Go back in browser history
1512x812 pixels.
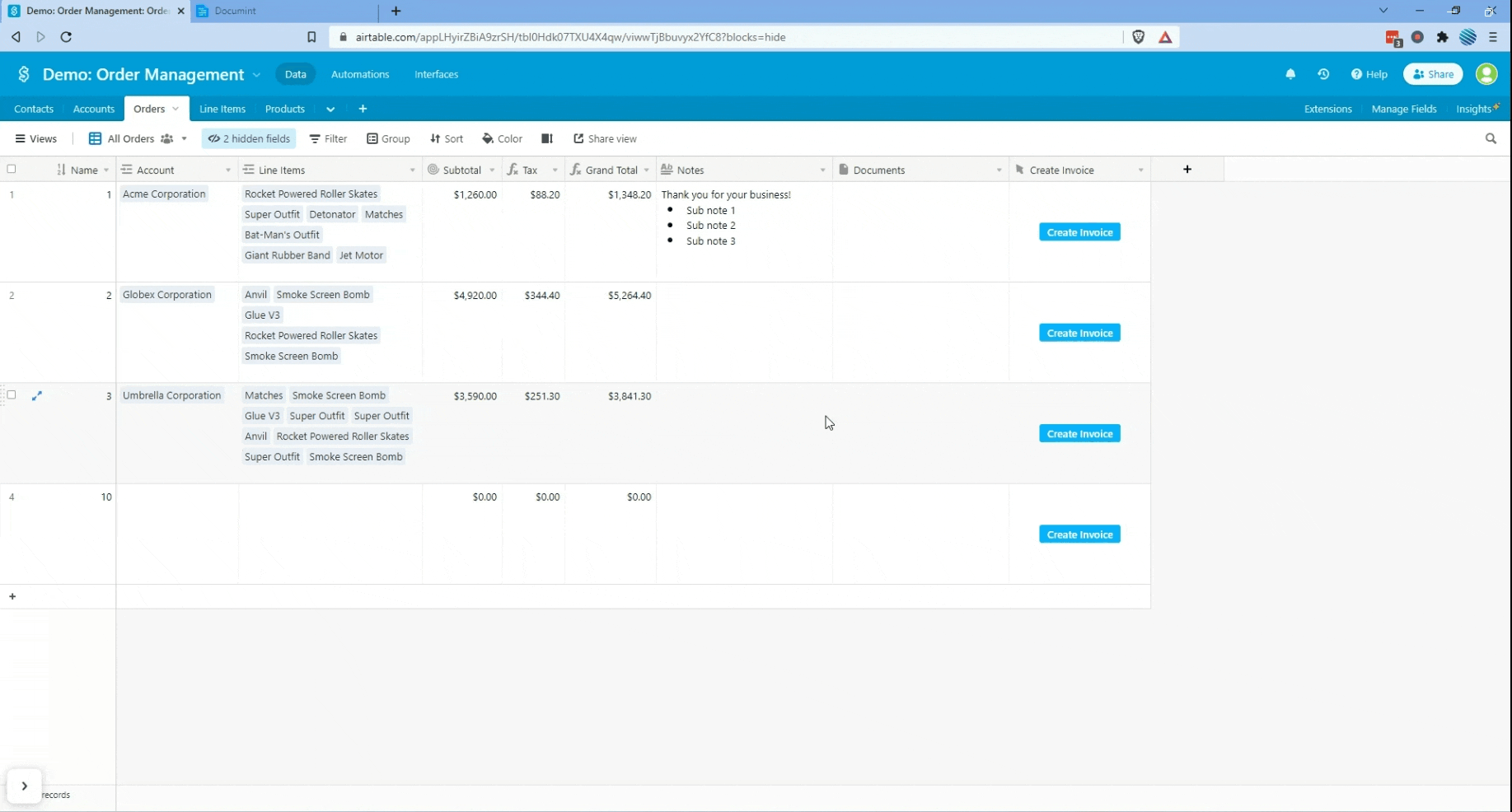[16, 37]
